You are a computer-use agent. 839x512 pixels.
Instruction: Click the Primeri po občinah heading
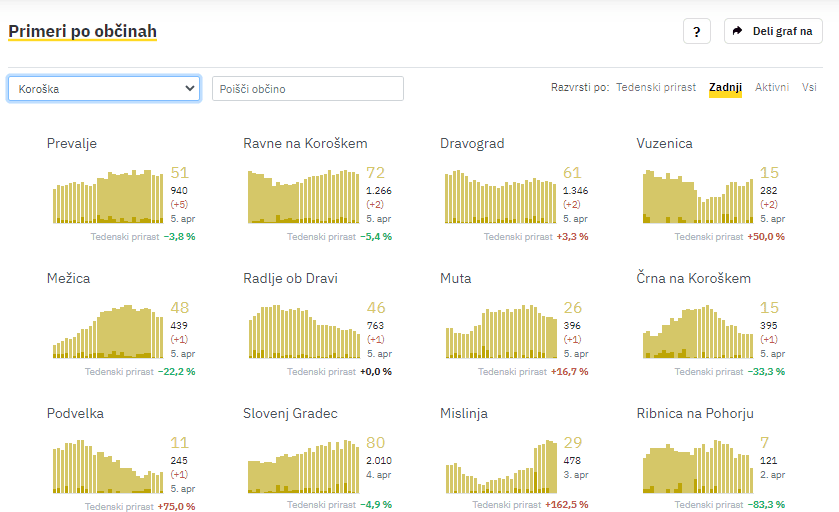click(x=83, y=32)
